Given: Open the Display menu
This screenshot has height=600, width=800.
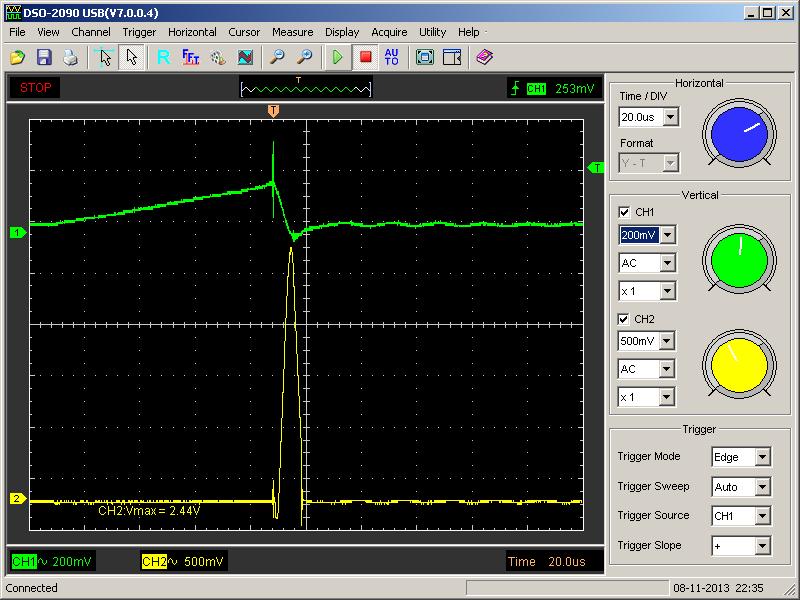Looking at the screenshot, I should coord(342,32).
